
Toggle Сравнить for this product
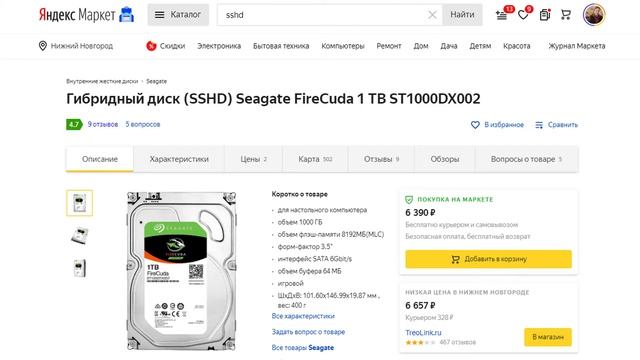coord(556,124)
